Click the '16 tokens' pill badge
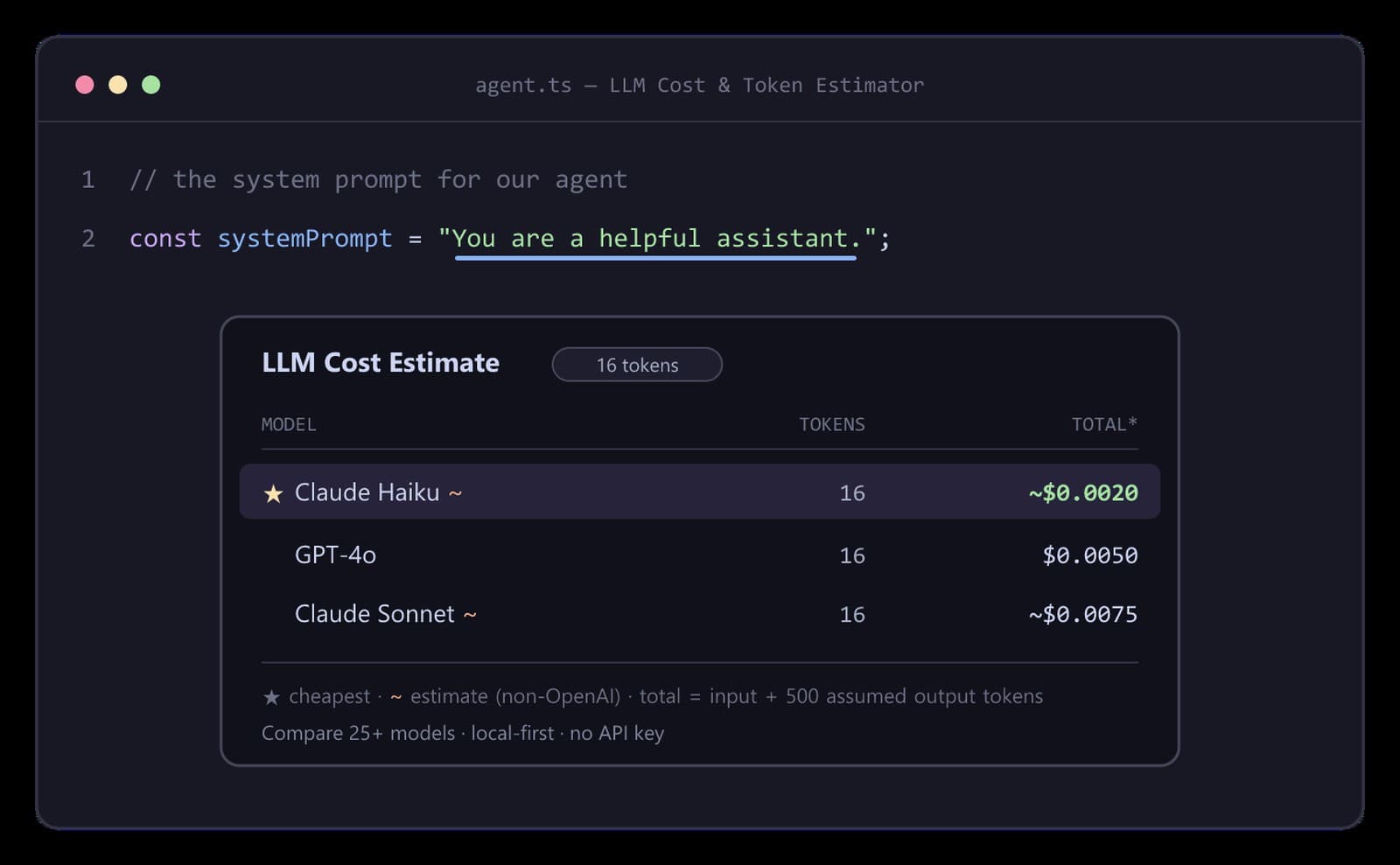 click(637, 365)
